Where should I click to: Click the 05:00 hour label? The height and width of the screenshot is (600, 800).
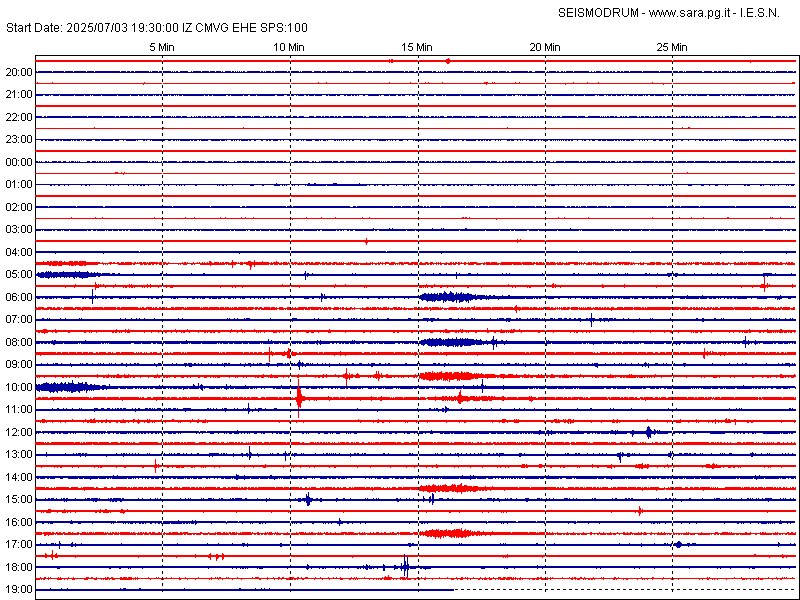pos(19,274)
